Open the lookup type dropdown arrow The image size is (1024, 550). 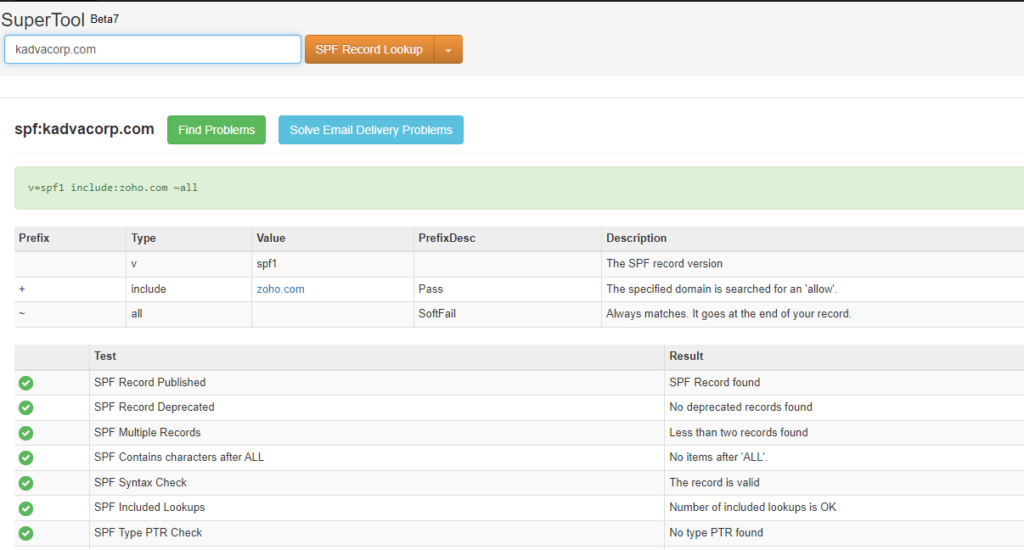point(448,50)
